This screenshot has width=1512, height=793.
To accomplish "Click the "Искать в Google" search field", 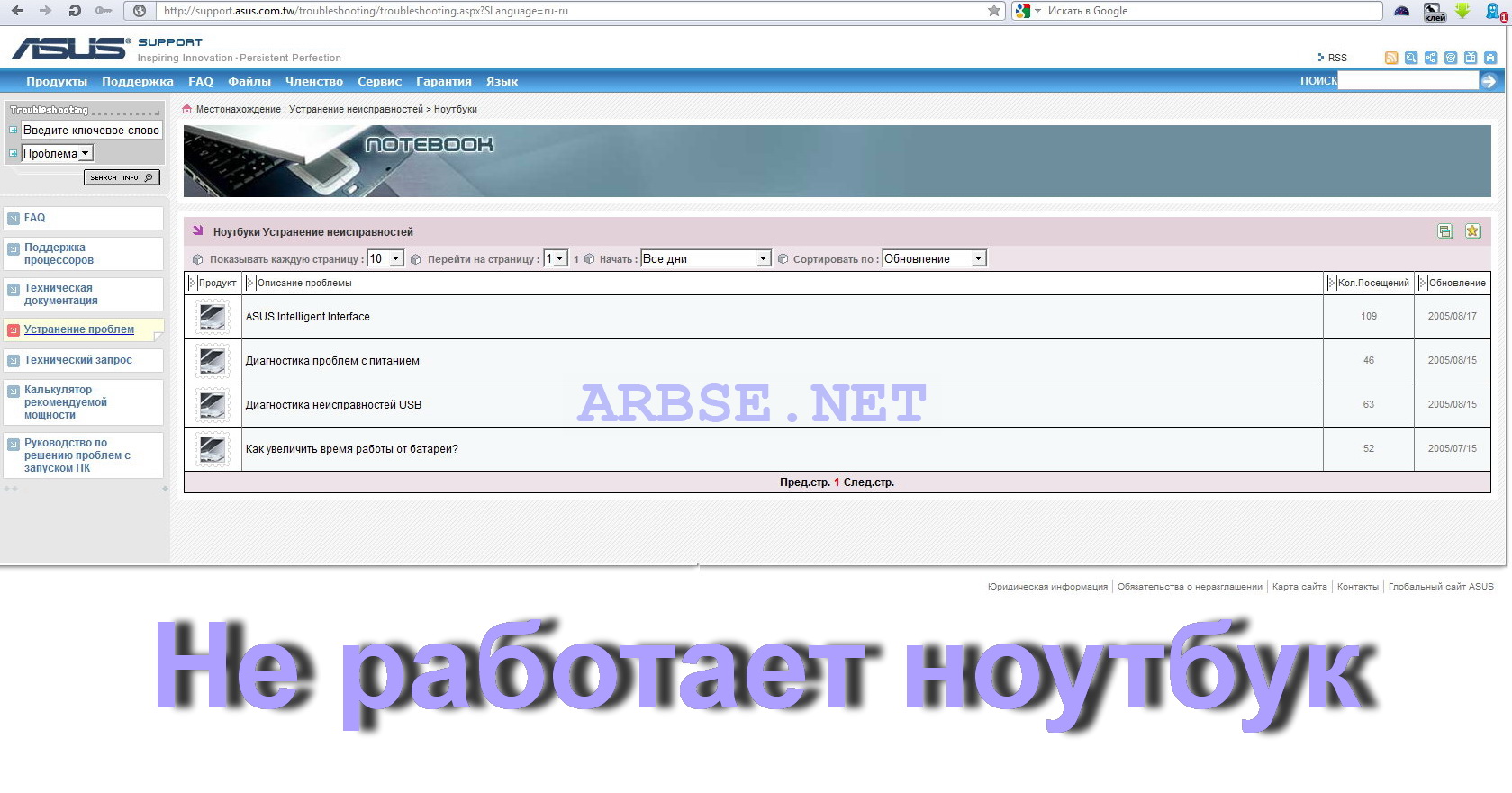I will coord(1211,11).
